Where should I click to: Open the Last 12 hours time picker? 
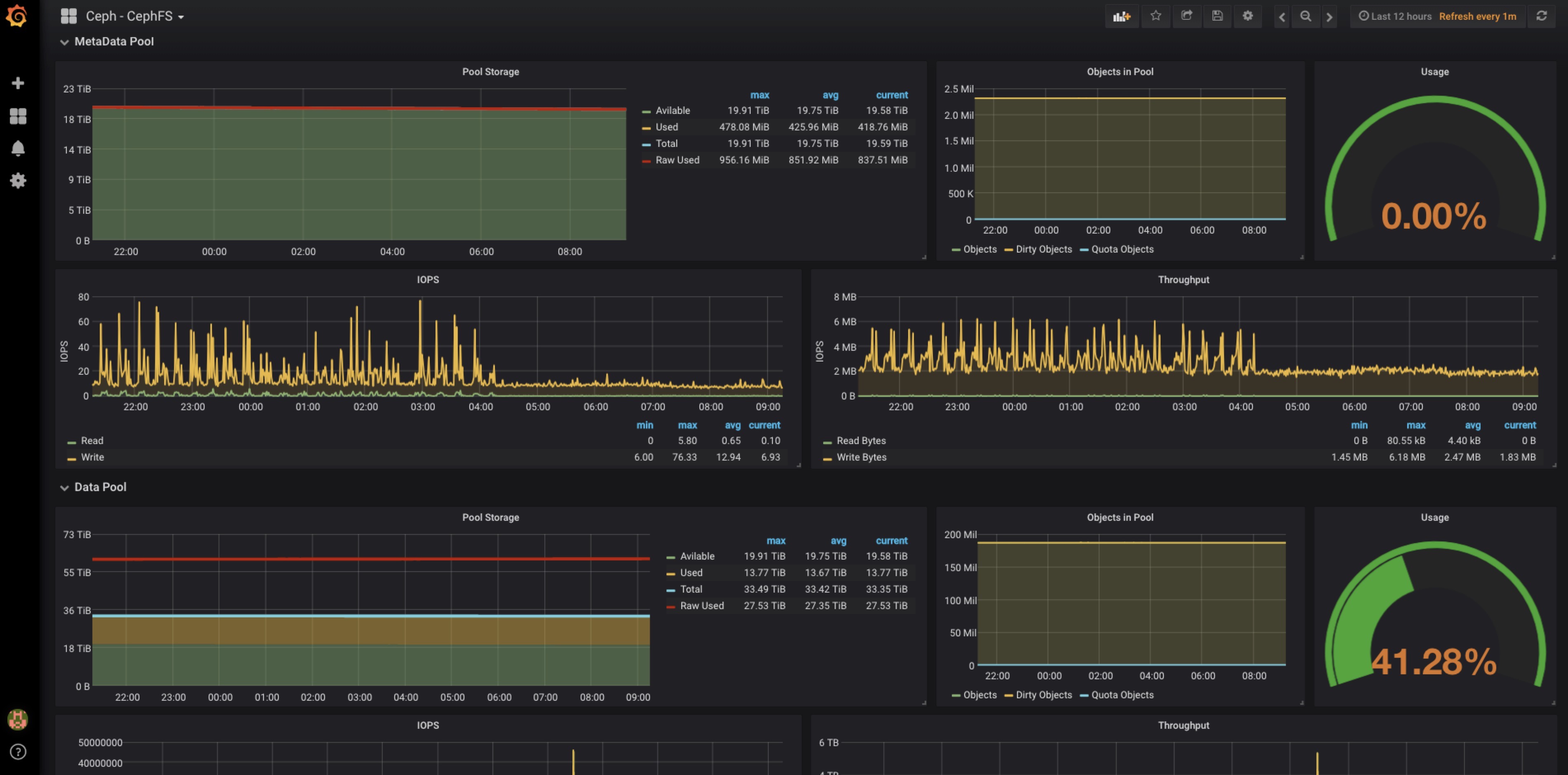(x=1400, y=17)
